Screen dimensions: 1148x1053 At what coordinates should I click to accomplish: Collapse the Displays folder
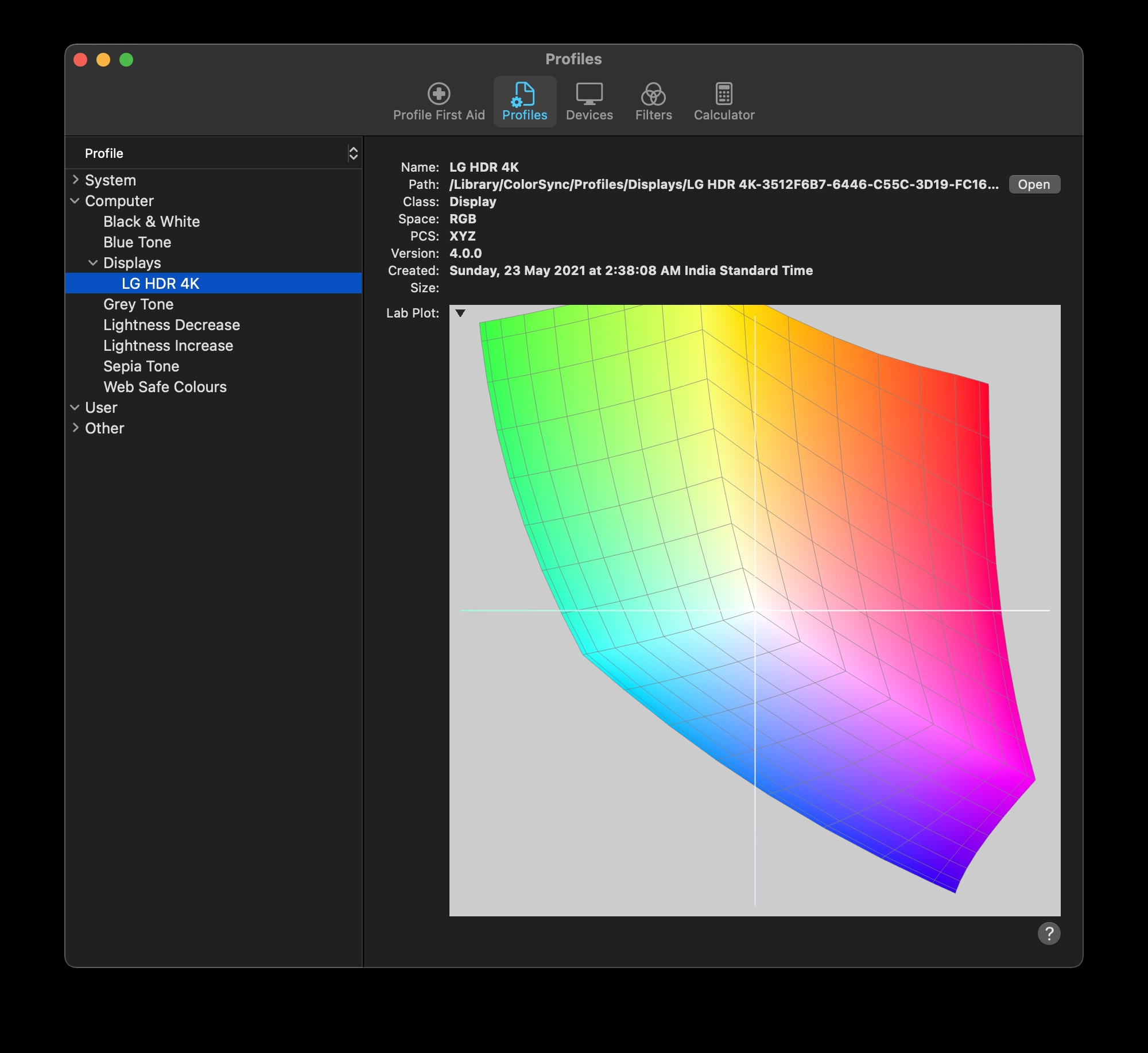(93, 263)
